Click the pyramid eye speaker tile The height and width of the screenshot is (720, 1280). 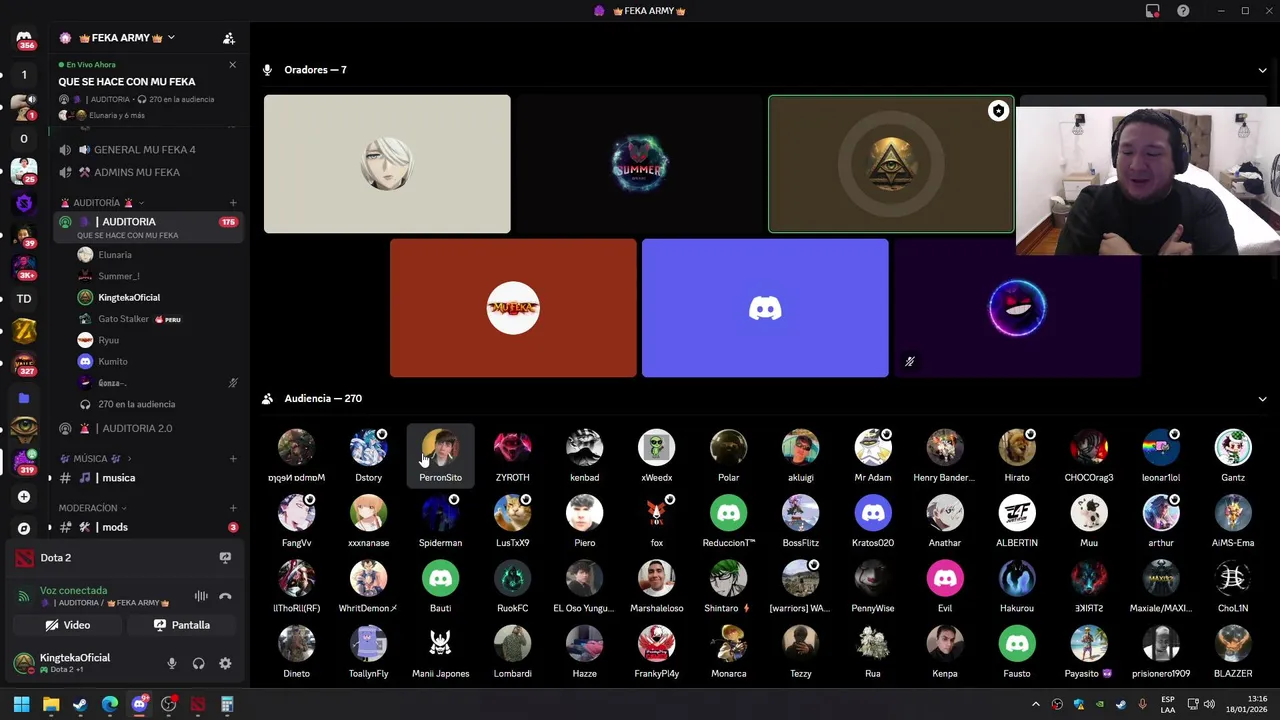[891, 164]
